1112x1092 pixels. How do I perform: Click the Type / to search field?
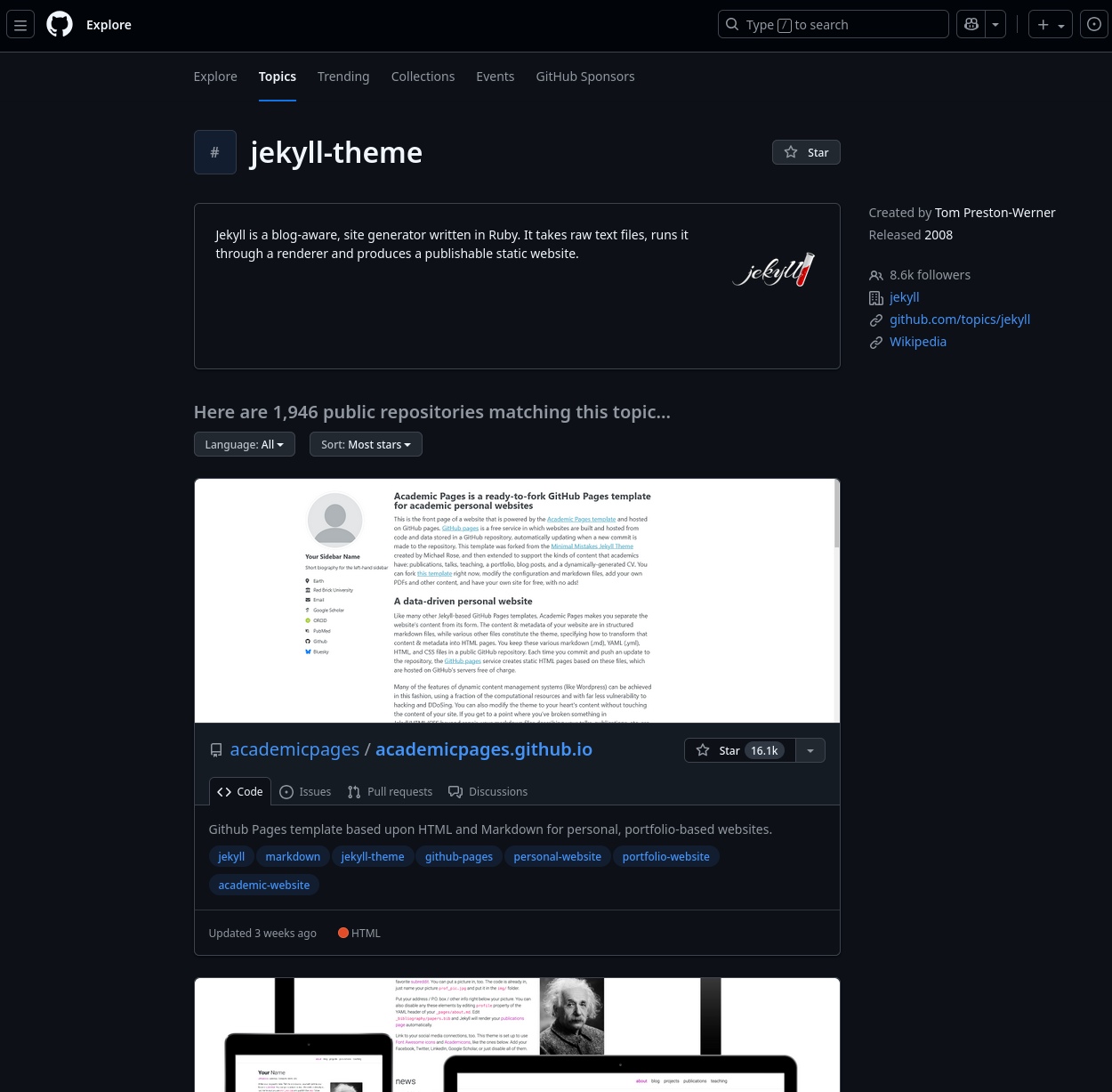click(833, 24)
